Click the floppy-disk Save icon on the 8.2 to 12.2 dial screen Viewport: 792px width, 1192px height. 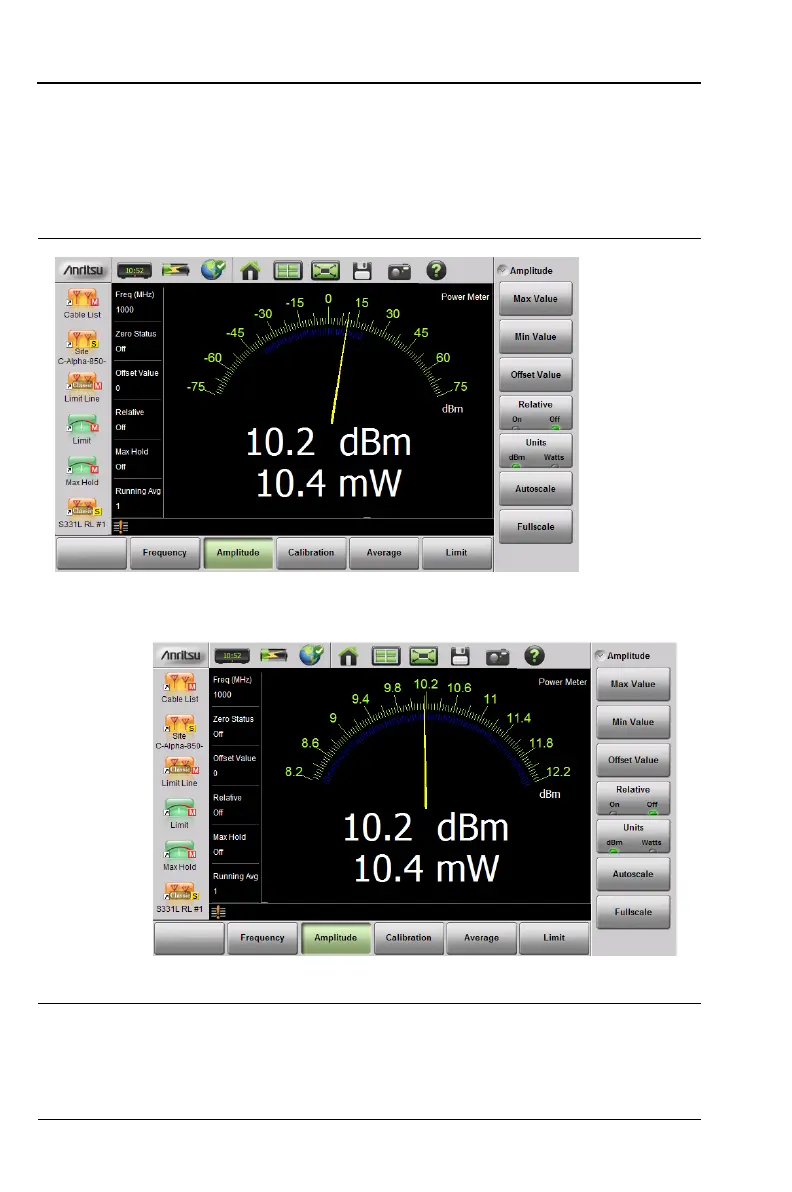coord(460,656)
